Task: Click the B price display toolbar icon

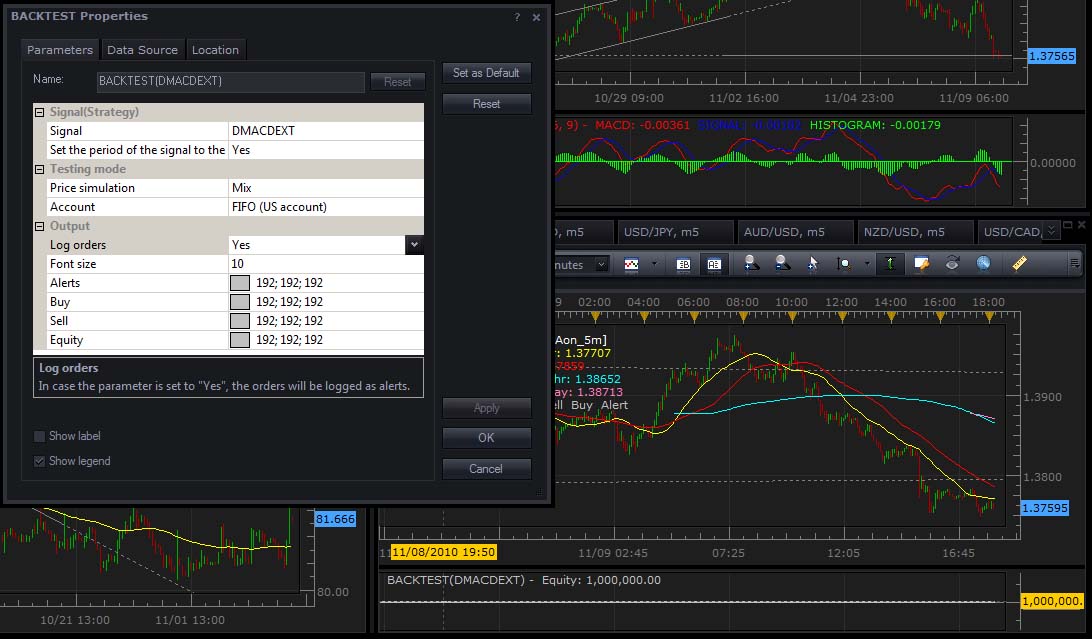Action: (683, 264)
